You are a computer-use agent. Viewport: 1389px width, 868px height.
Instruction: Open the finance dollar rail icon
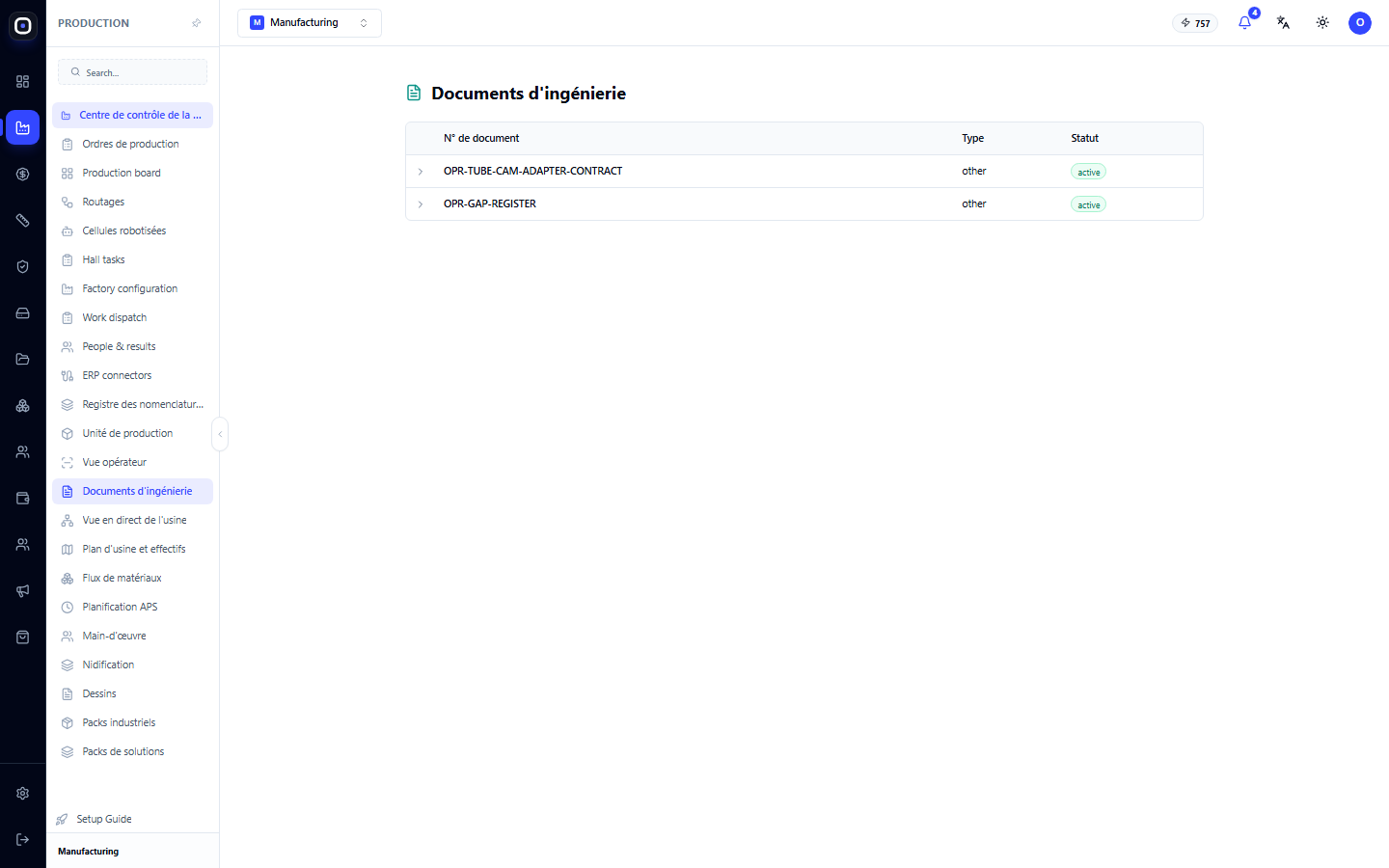click(x=23, y=175)
